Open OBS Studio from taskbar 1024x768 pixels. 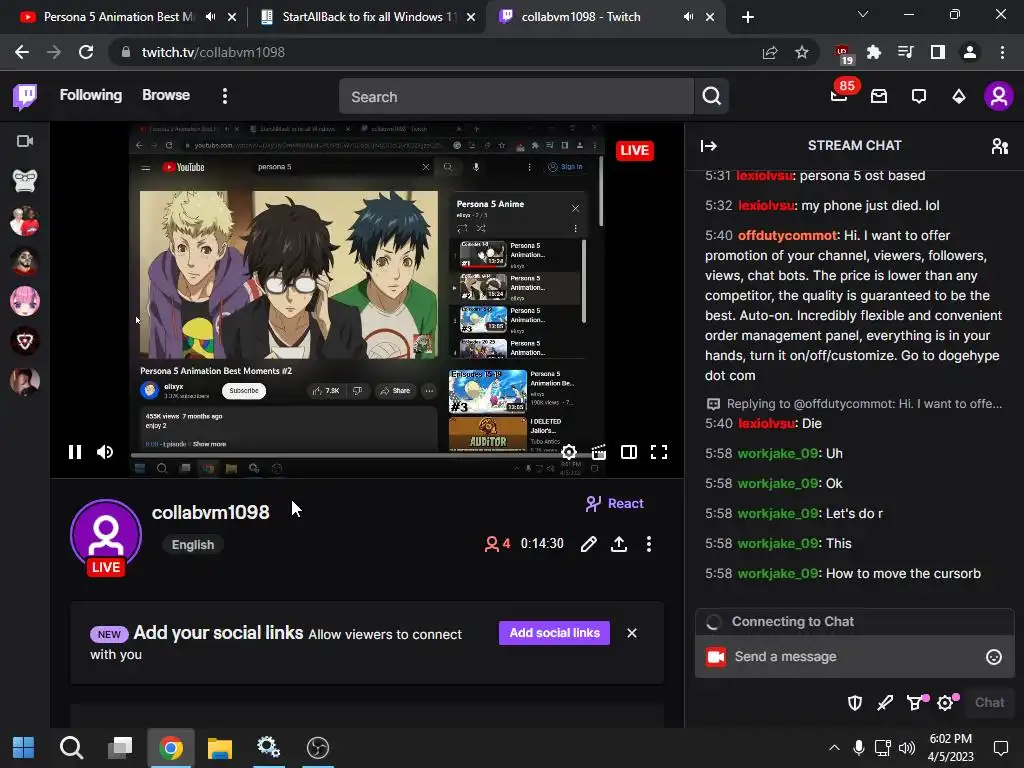(318, 748)
